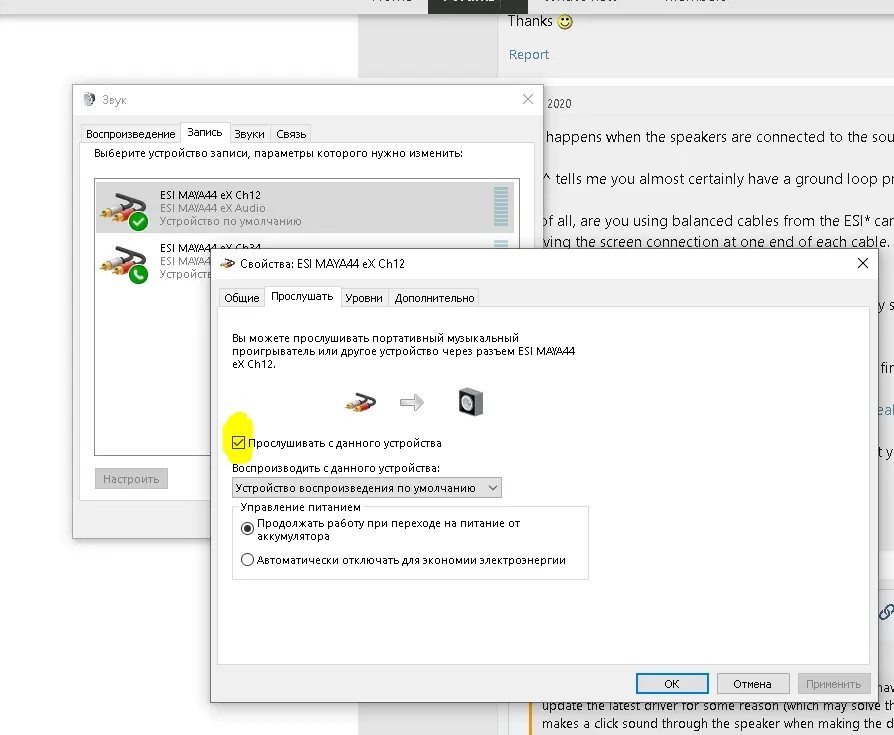Switch to the Запись tab
The image size is (894, 735).
pos(205,132)
